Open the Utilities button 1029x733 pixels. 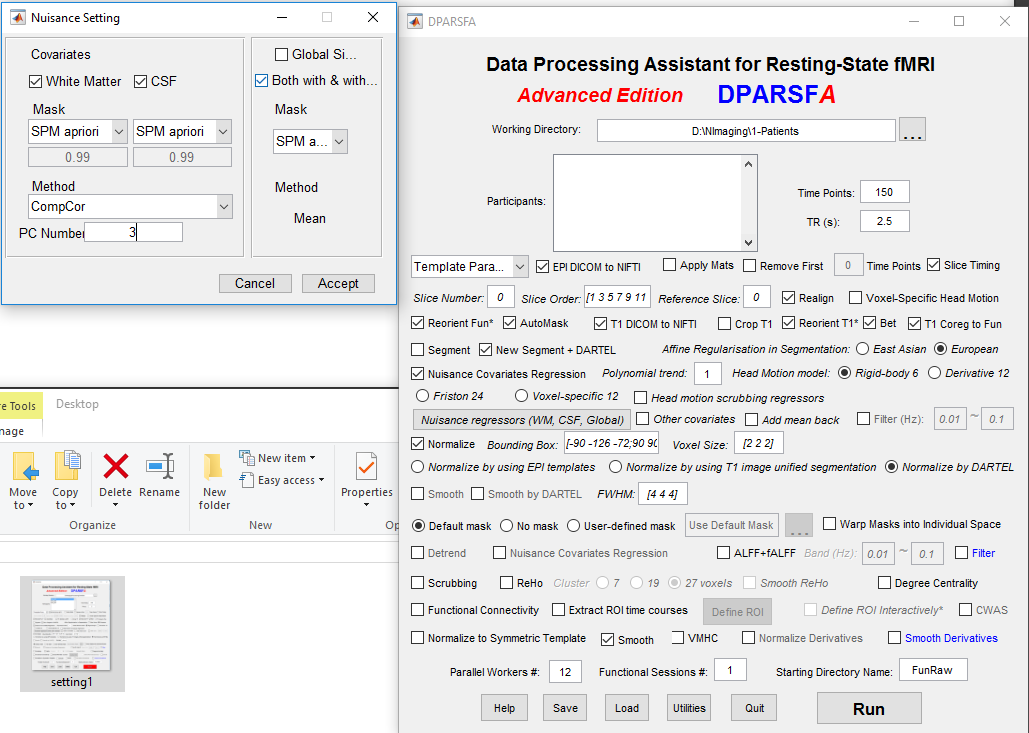pos(689,708)
